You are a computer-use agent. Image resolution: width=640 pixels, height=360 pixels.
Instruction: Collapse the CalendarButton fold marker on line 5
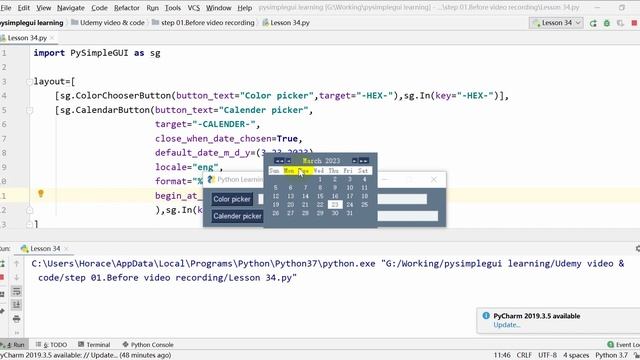(x=29, y=110)
